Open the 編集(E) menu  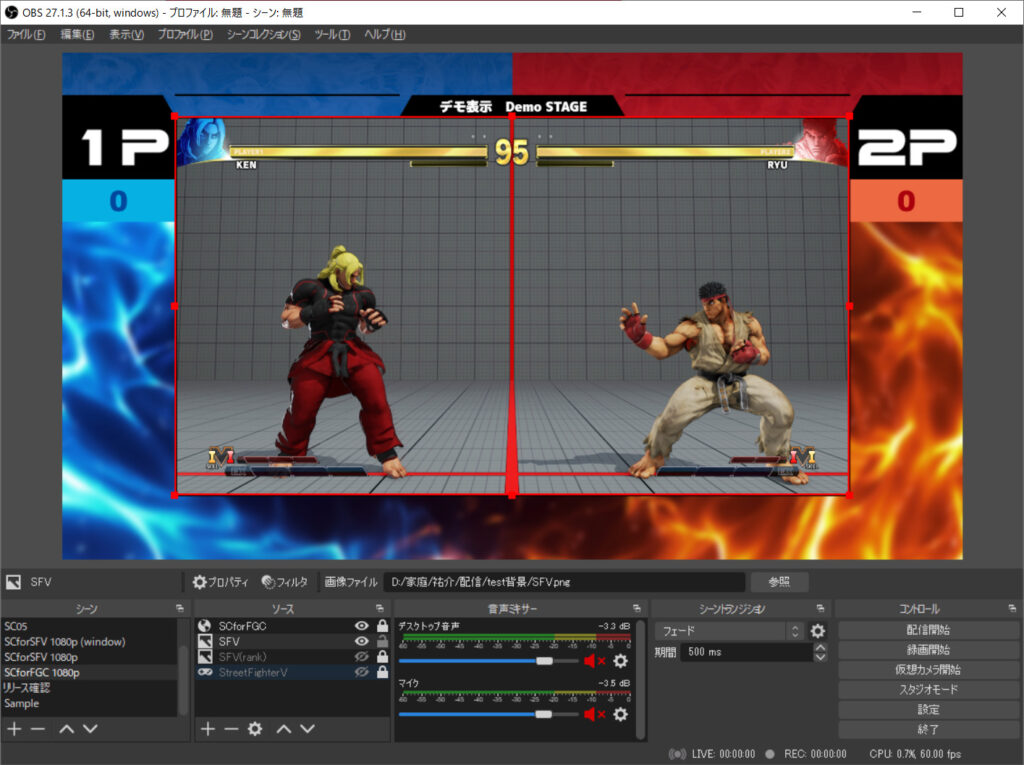click(x=77, y=35)
